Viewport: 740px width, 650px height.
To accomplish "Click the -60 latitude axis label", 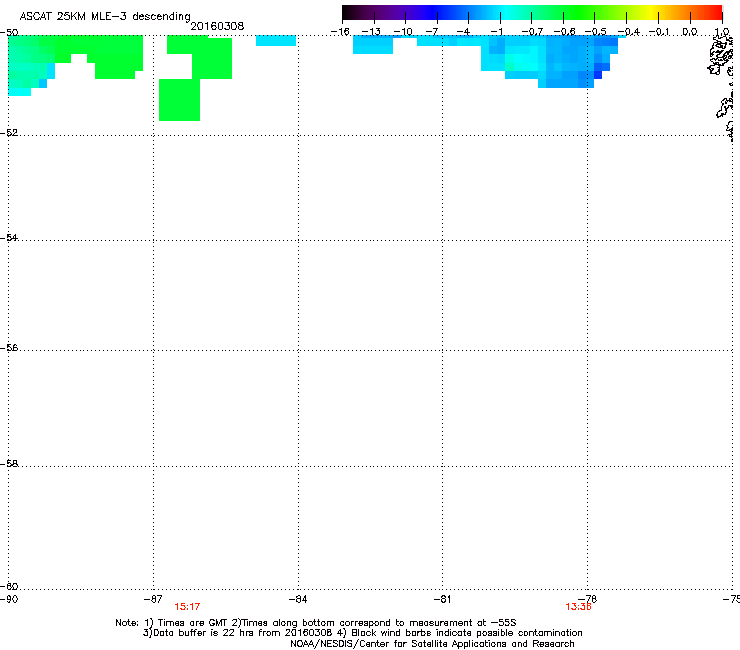I will [9, 587].
